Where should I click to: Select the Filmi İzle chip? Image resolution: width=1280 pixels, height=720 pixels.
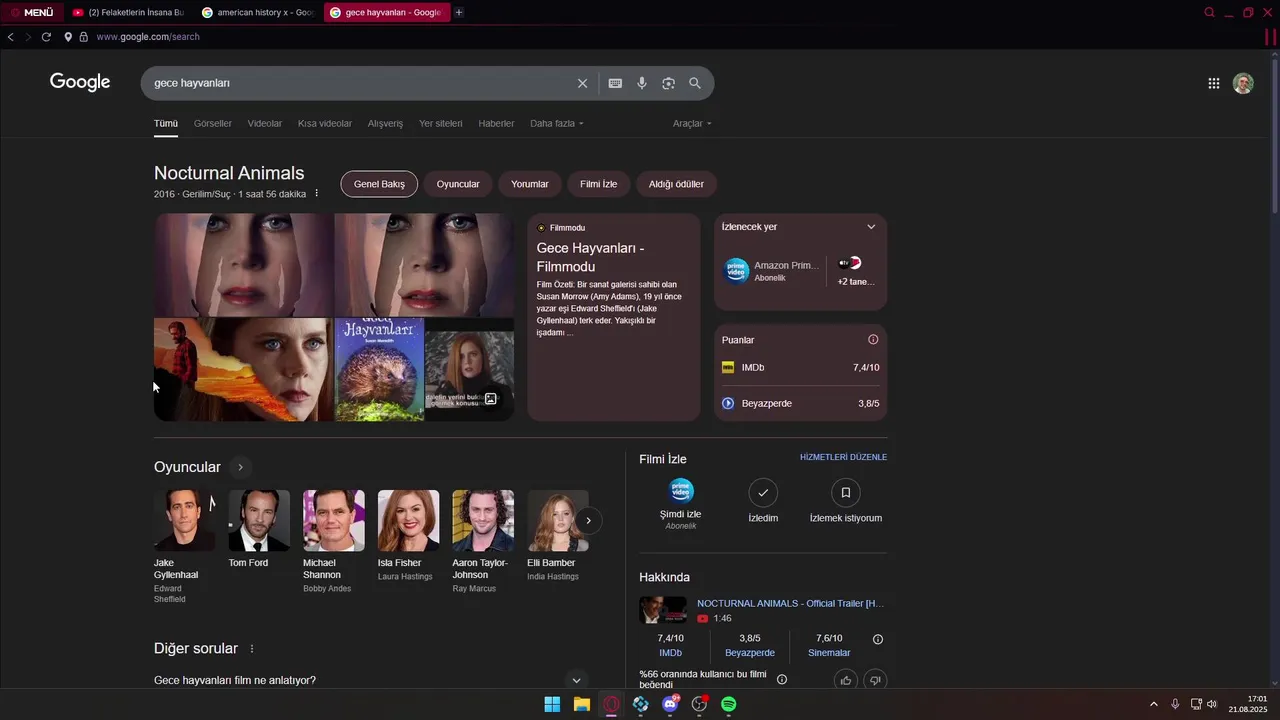pyautogui.click(x=599, y=184)
